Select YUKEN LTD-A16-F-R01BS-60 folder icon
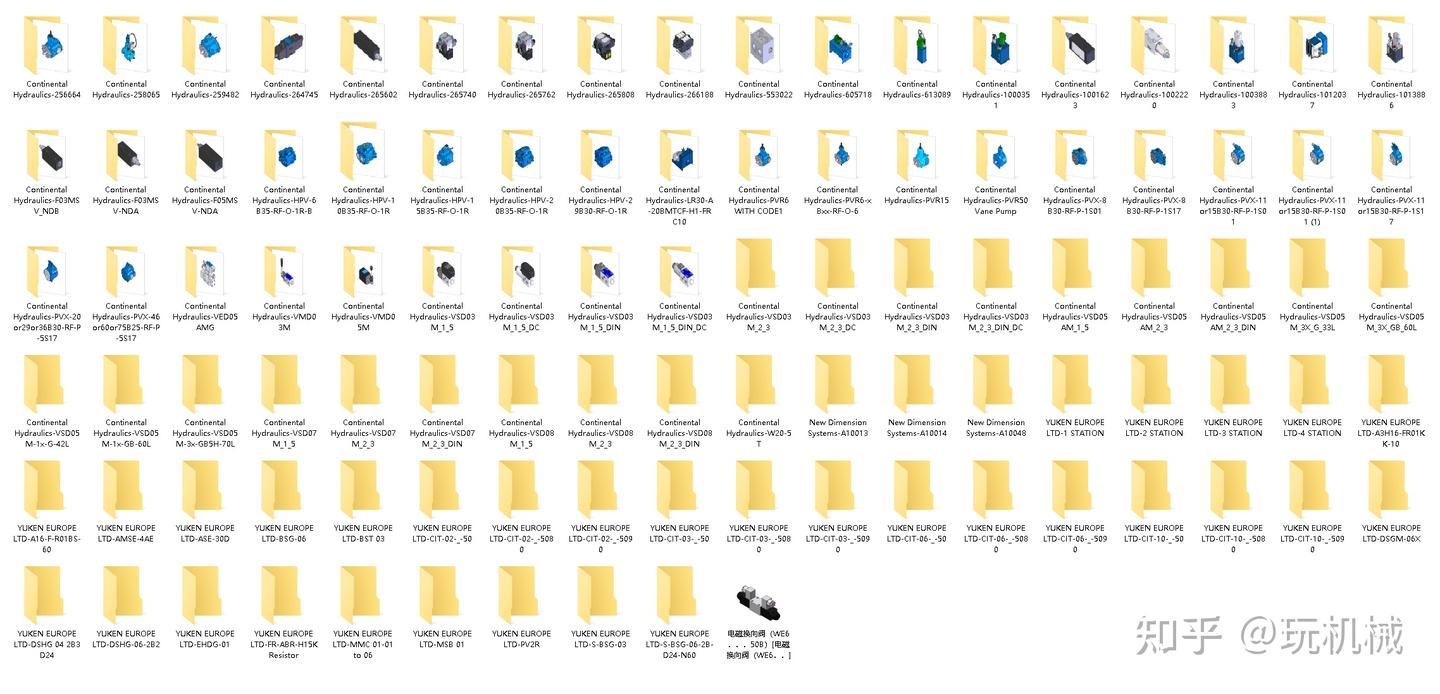This screenshot has height=694, width=1440. click(47, 490)
